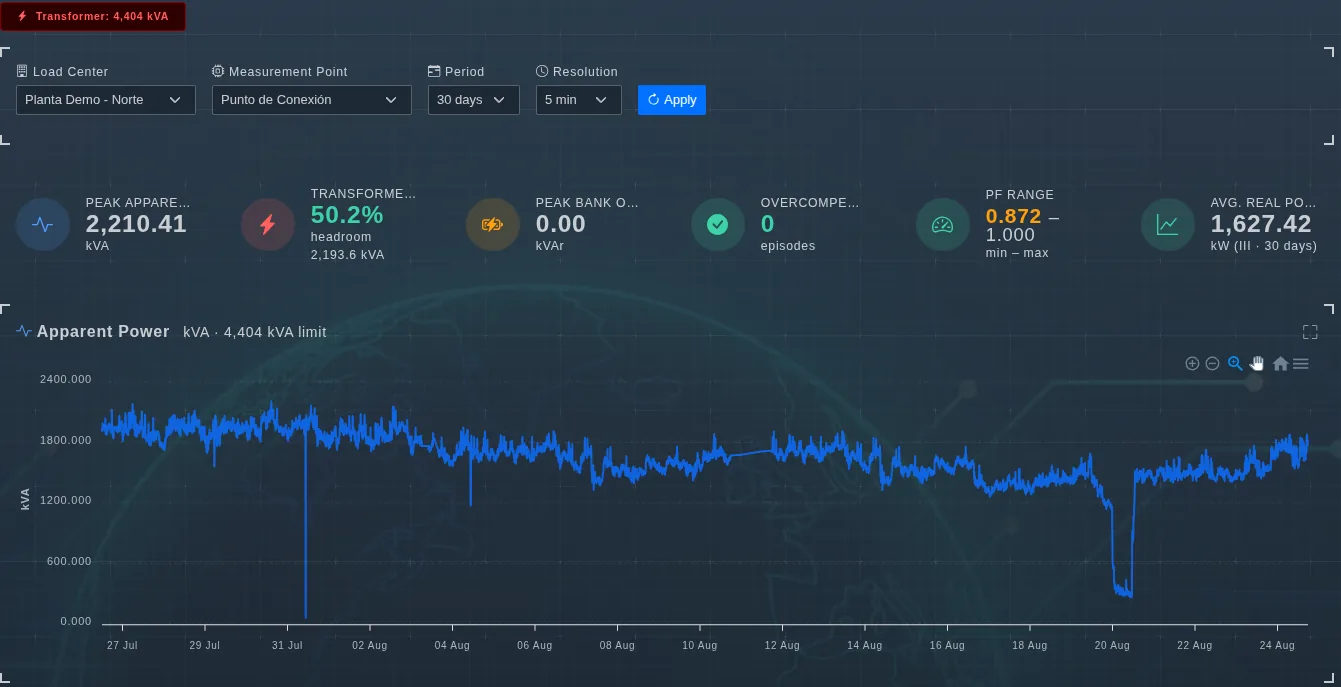This screenshot has width=1341, height=687.
Task: Click the Transformer headroom lightning icon
Action: coord(267,225)
